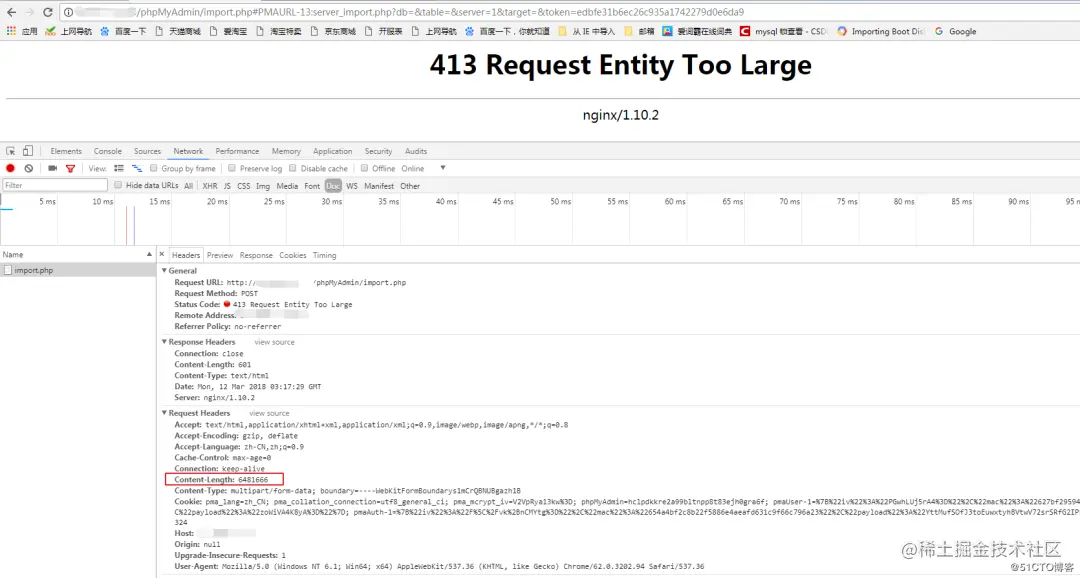Go back with the browser back arrow

tap(11, 12)
